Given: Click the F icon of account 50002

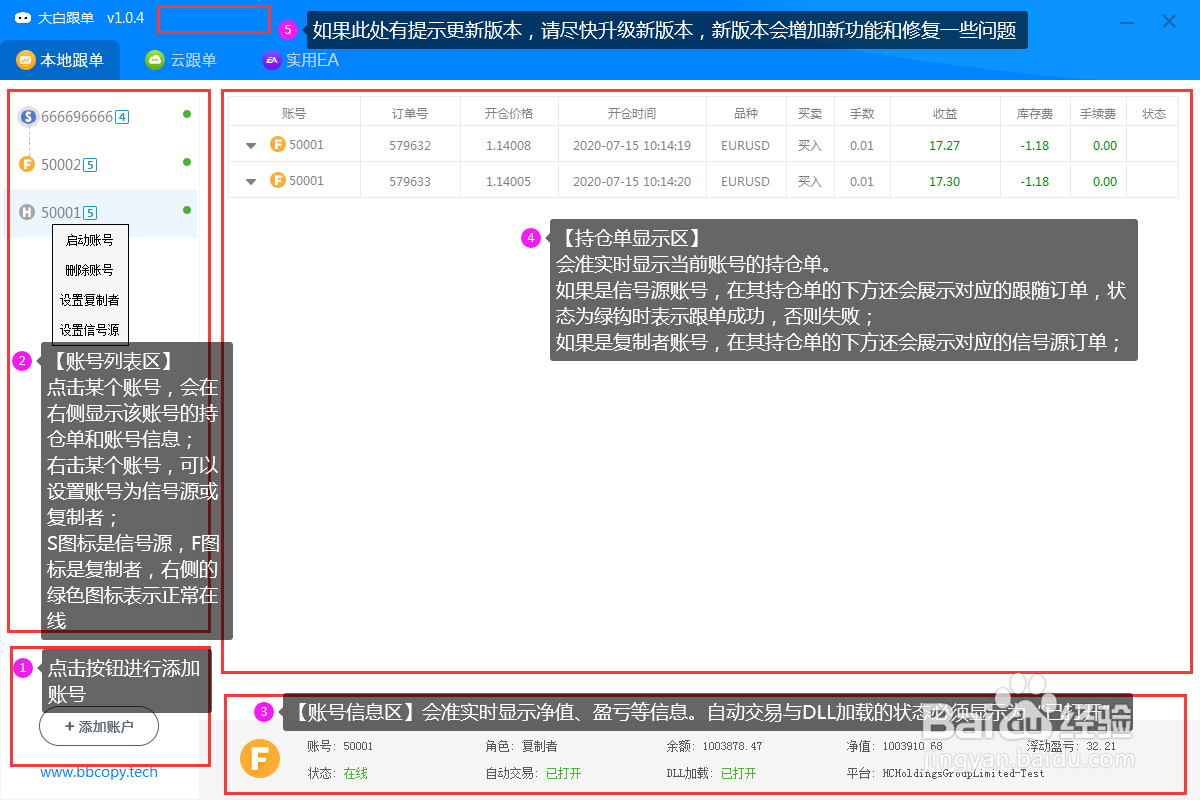Looking at the screenshot, I should click(x=28, y=164).
